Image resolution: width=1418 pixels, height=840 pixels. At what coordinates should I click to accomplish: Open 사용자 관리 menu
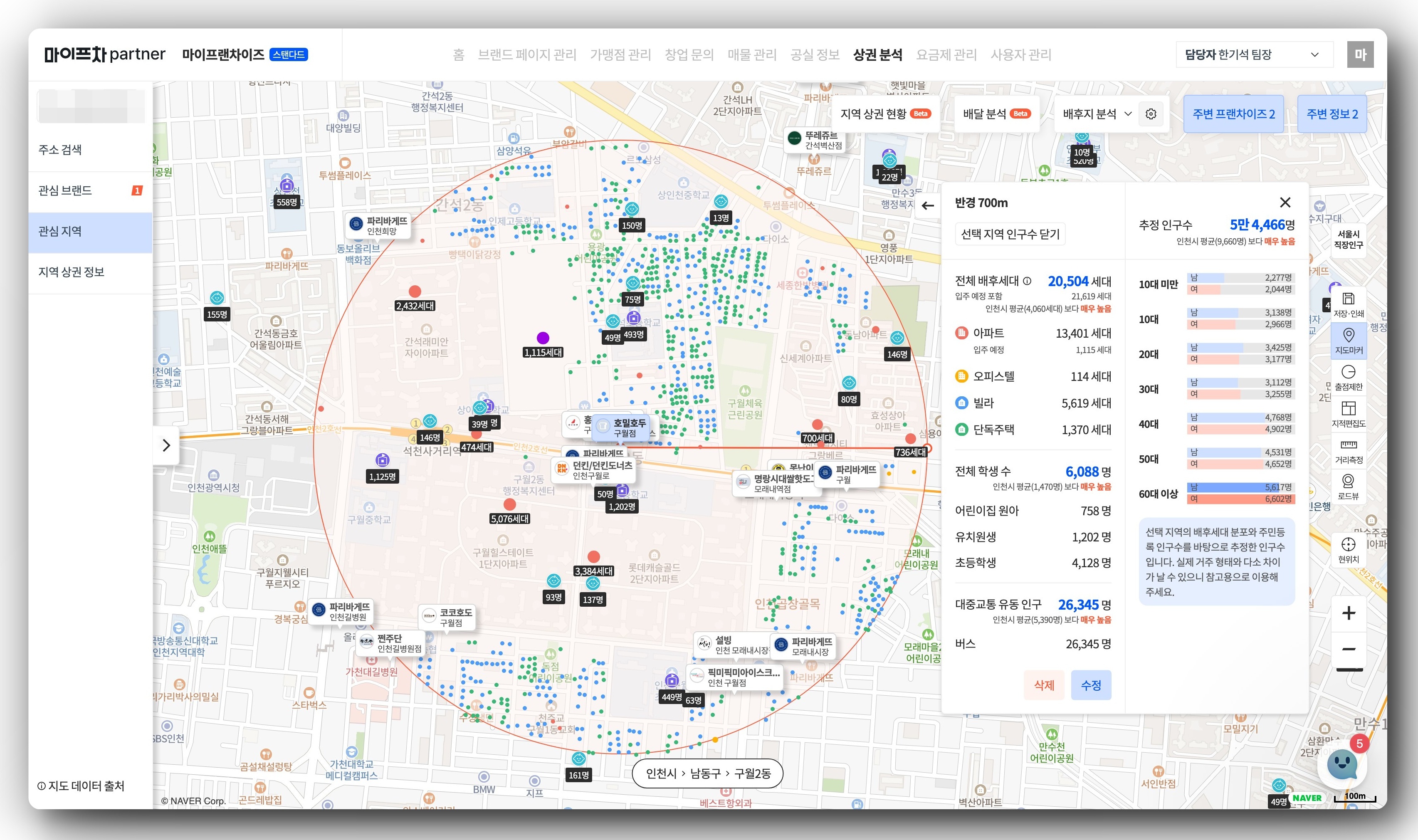[x=1021, y=54]
